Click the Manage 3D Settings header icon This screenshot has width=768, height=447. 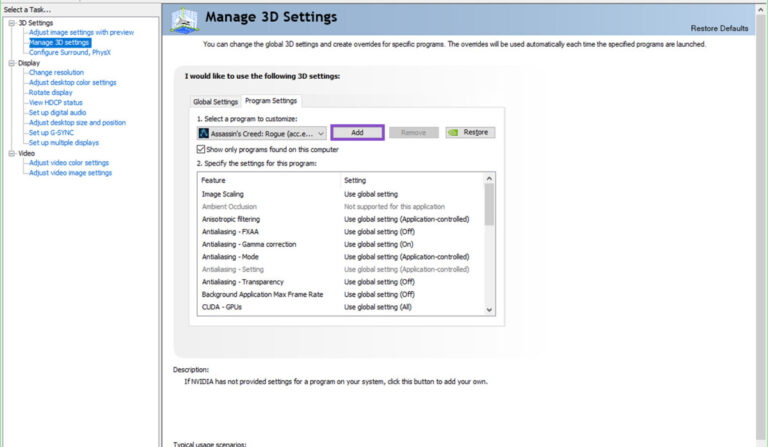[x=185, y=21]
